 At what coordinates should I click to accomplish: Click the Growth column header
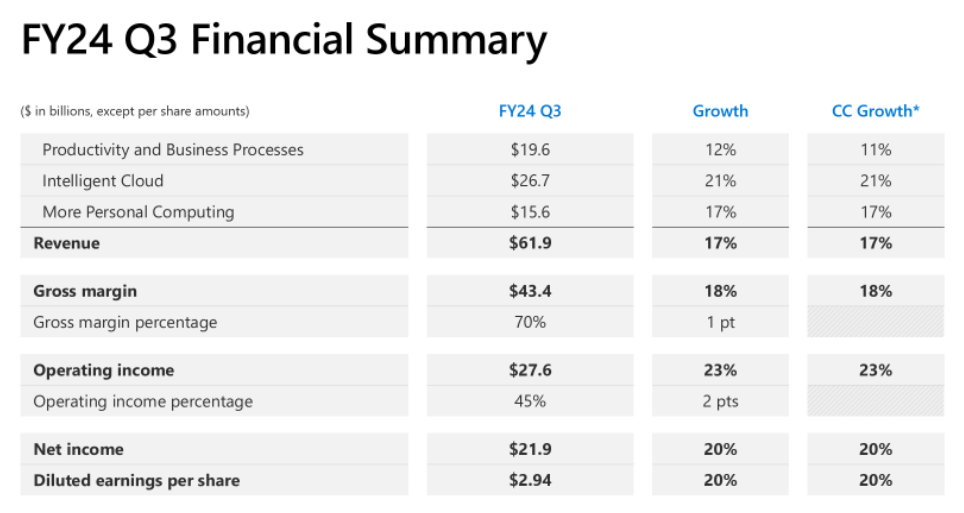(x=720, y=111)
